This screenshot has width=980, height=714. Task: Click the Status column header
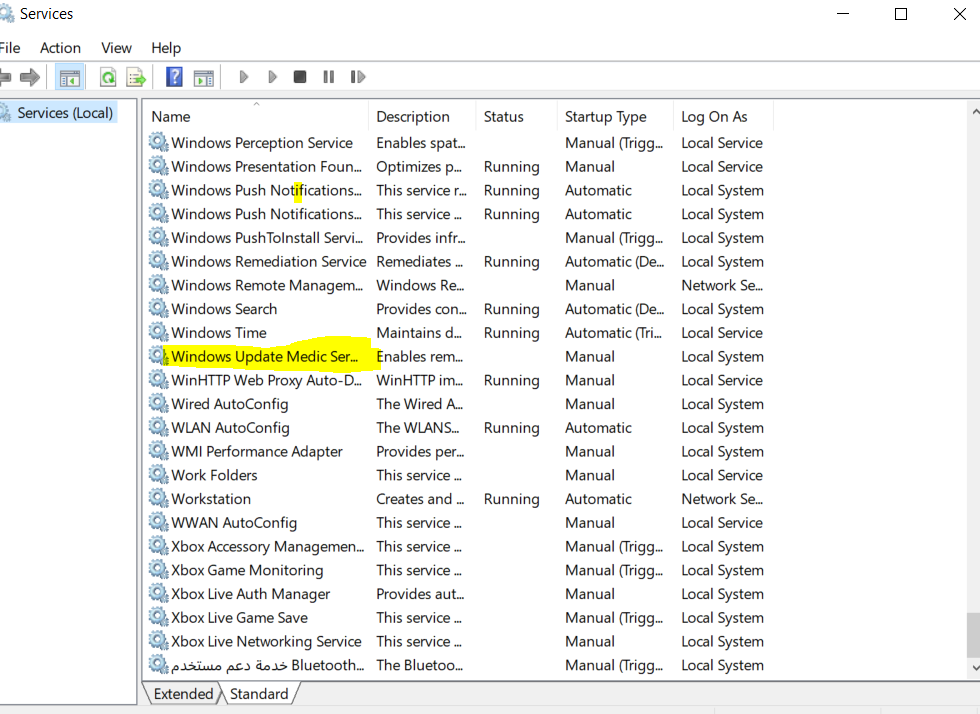point(503,117)
